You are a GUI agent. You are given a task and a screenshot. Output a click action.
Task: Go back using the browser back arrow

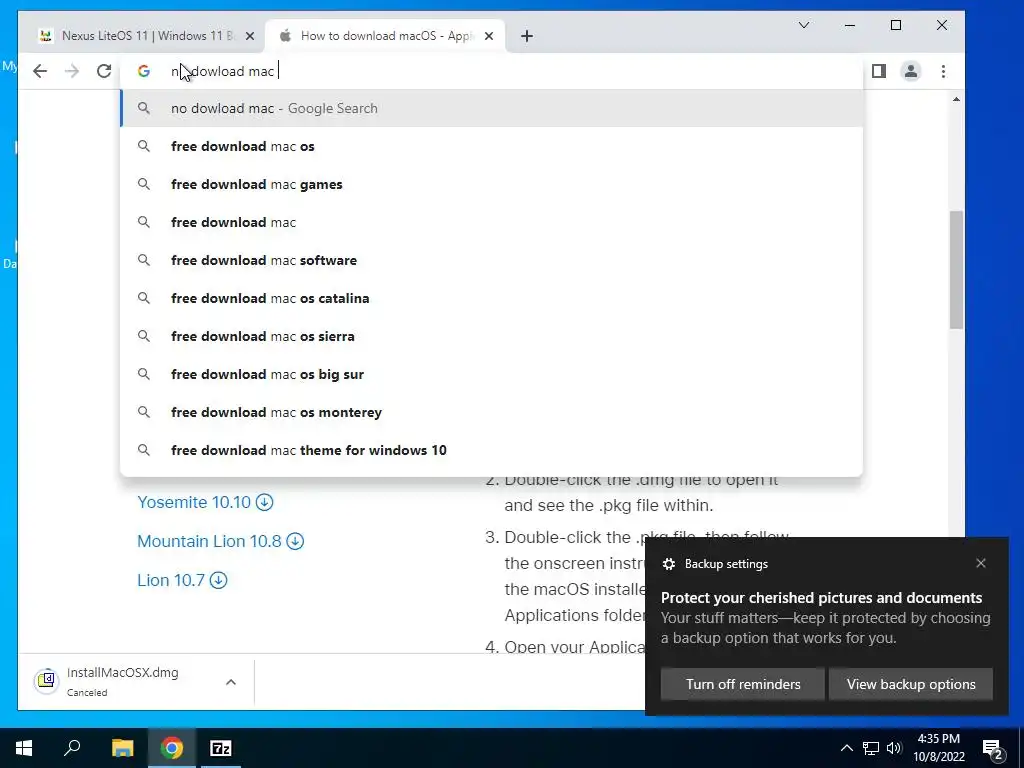[x=40, y=71]
